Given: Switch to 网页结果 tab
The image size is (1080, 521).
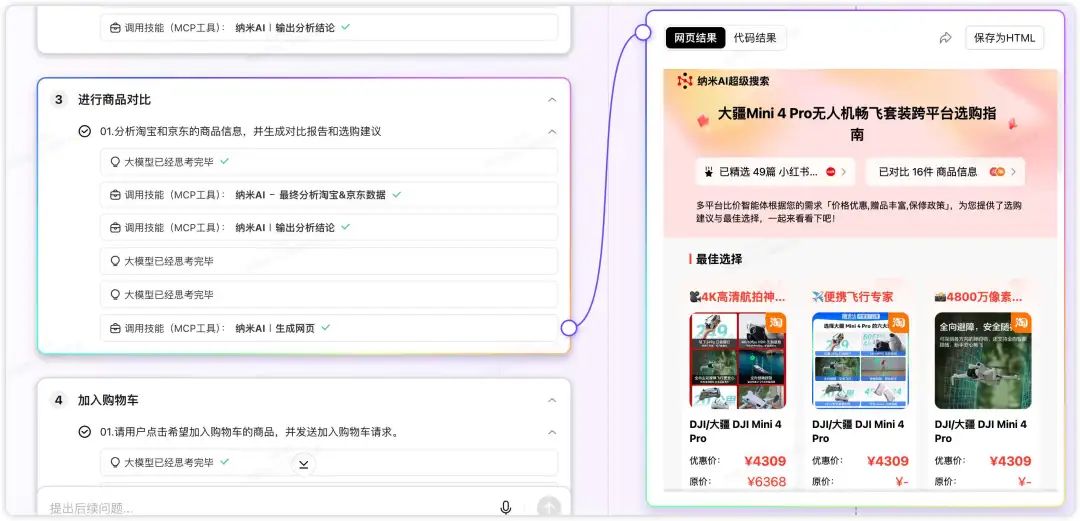Looking at the screenshot, I should [x=696, y=38].
